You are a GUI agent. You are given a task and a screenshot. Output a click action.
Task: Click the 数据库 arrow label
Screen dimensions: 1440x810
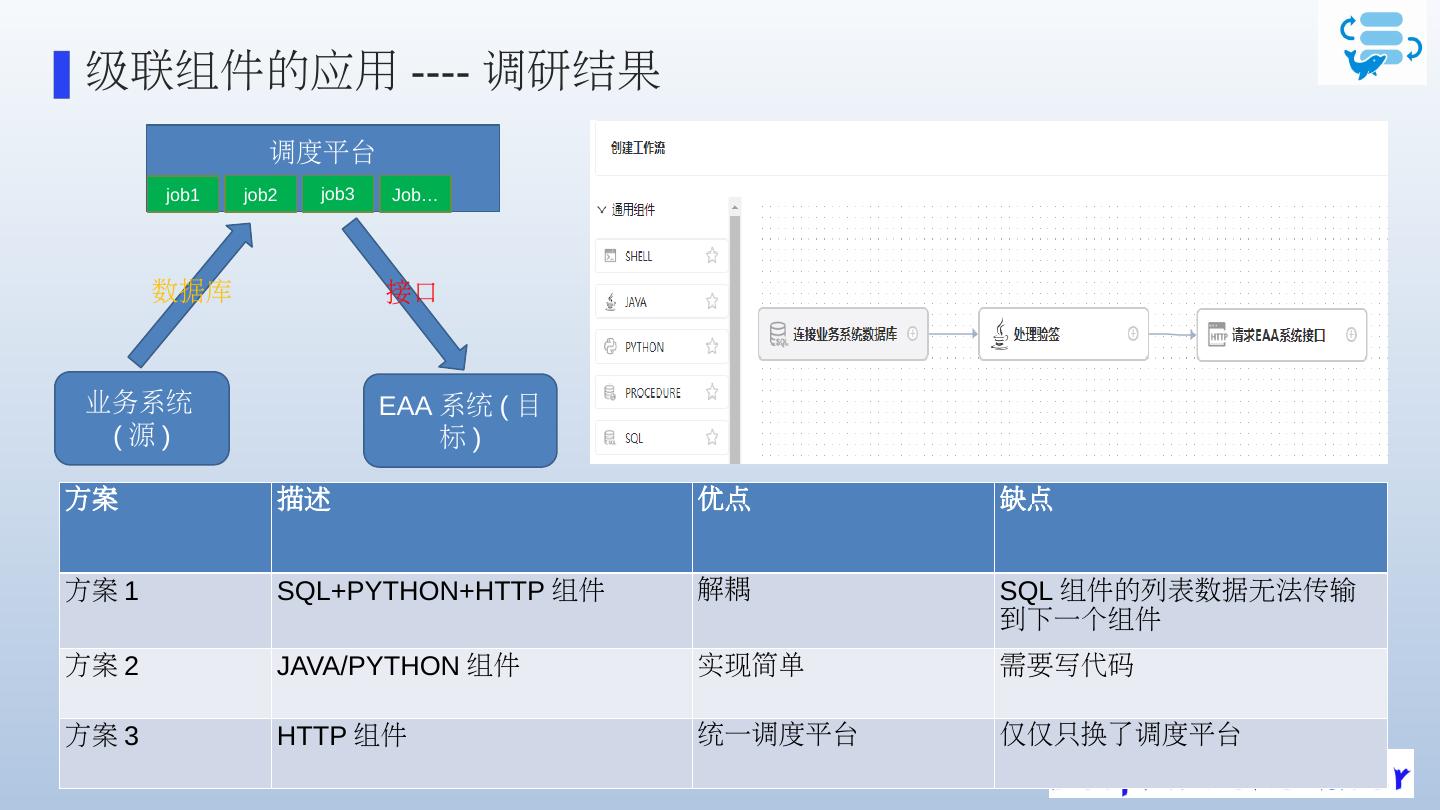coord(192,291)
